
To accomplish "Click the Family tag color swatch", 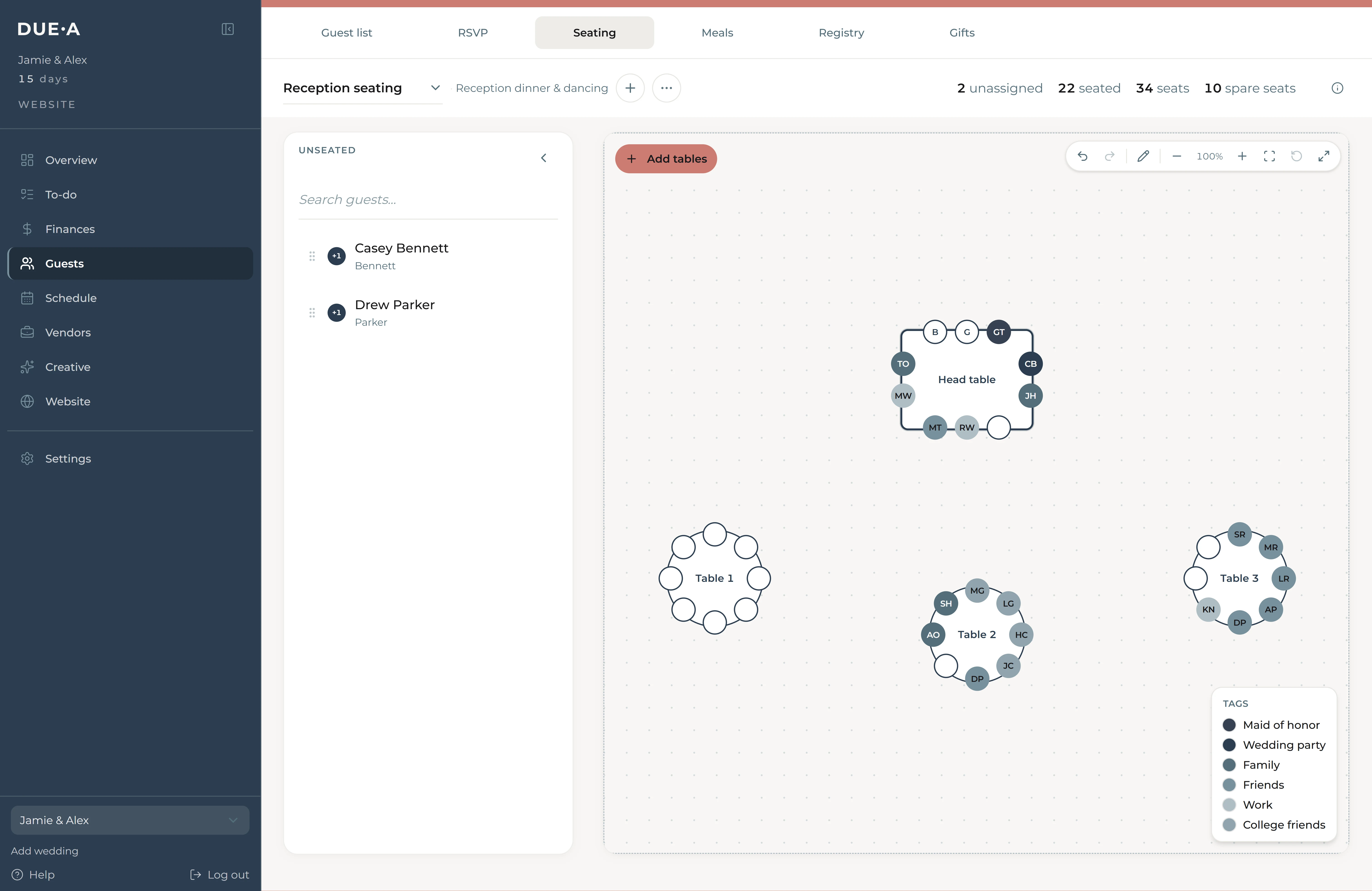I will [x=1229, y=765].
